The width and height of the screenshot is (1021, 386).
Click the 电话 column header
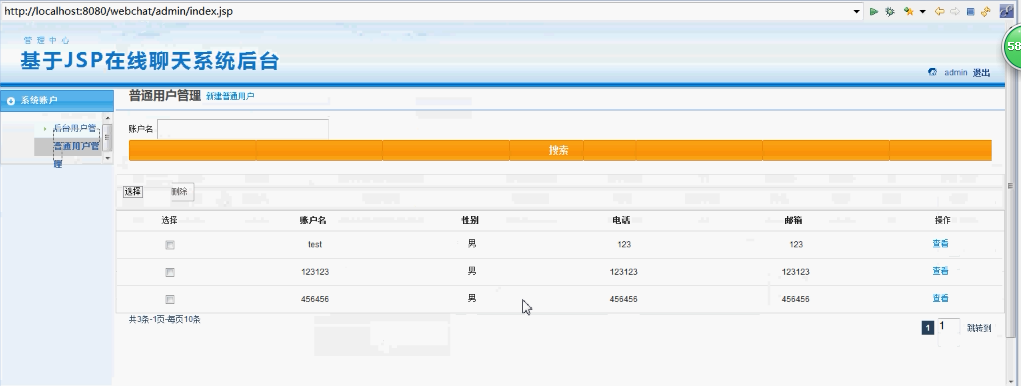click(x=621, y=220)
